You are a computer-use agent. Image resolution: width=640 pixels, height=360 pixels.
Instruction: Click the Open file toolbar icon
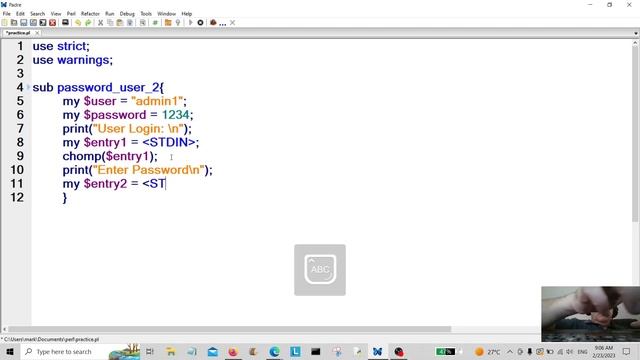pos(14,23)
